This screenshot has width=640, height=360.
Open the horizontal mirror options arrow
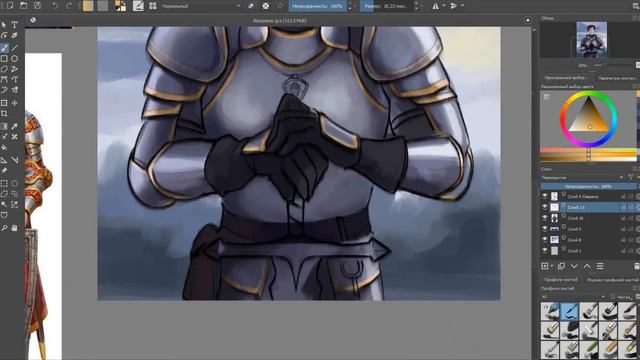pos(444,6)
